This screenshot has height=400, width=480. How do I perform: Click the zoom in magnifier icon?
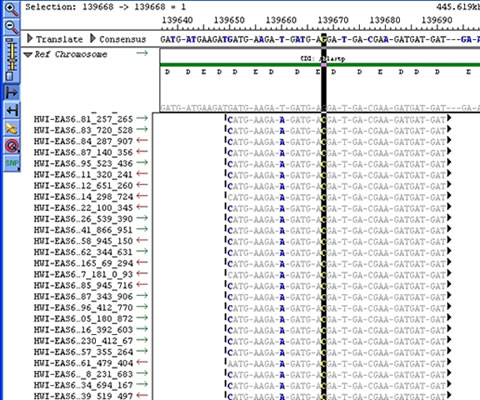pos(11,9)
